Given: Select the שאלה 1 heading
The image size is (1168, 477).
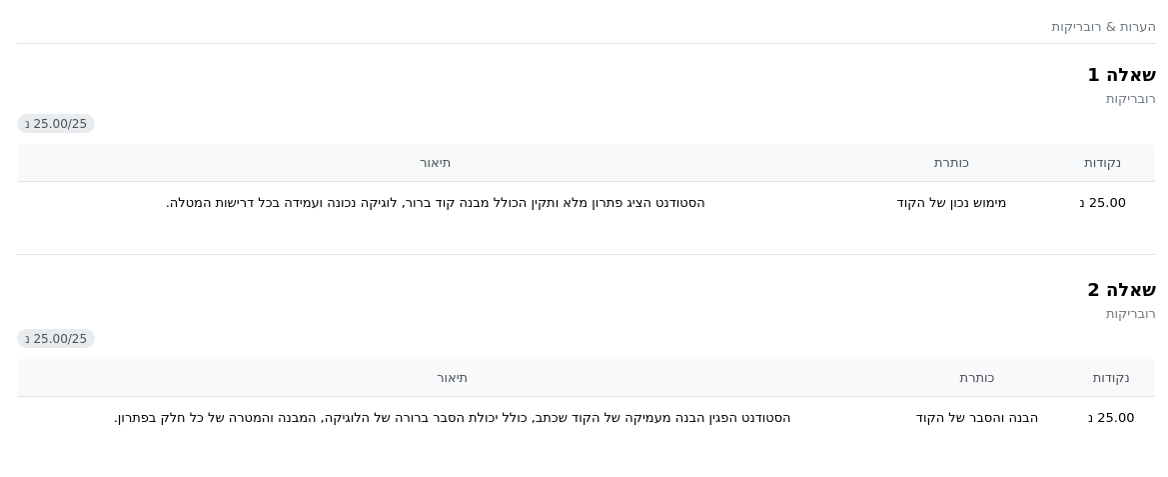Looking at the screenshot, I should [x=1122, y=75].
